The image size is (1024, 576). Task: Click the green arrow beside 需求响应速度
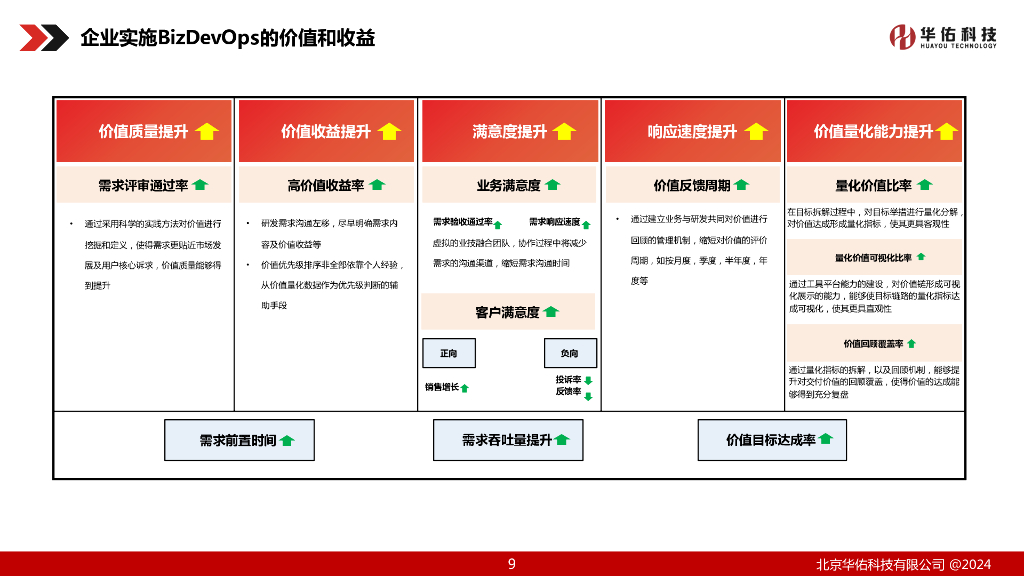click(x=586, y=225)
